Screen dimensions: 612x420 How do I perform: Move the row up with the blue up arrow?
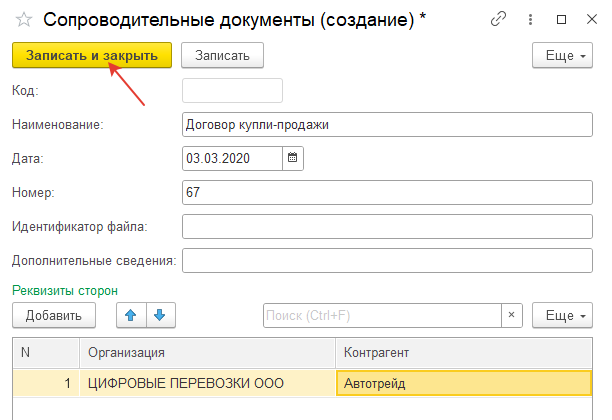pyautogui.click(x=131, y=315)
